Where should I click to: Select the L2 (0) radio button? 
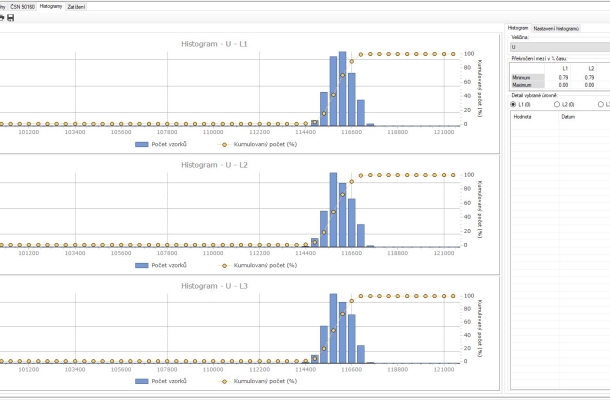click(557, 103)
